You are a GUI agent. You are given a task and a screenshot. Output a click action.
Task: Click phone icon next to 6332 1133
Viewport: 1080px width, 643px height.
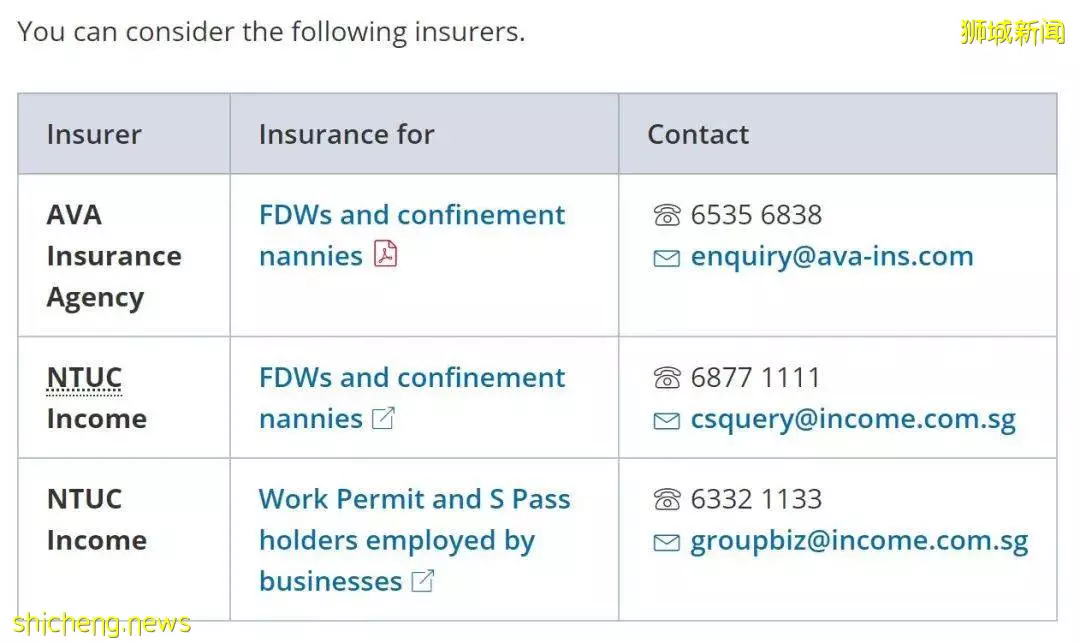[667, 500]
